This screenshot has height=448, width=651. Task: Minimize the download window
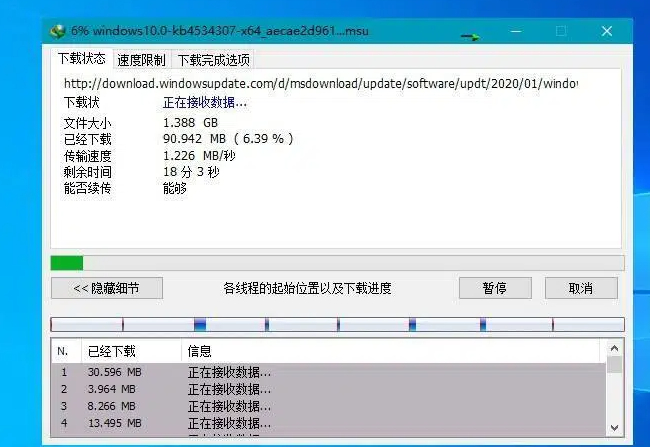click(516, 31)
